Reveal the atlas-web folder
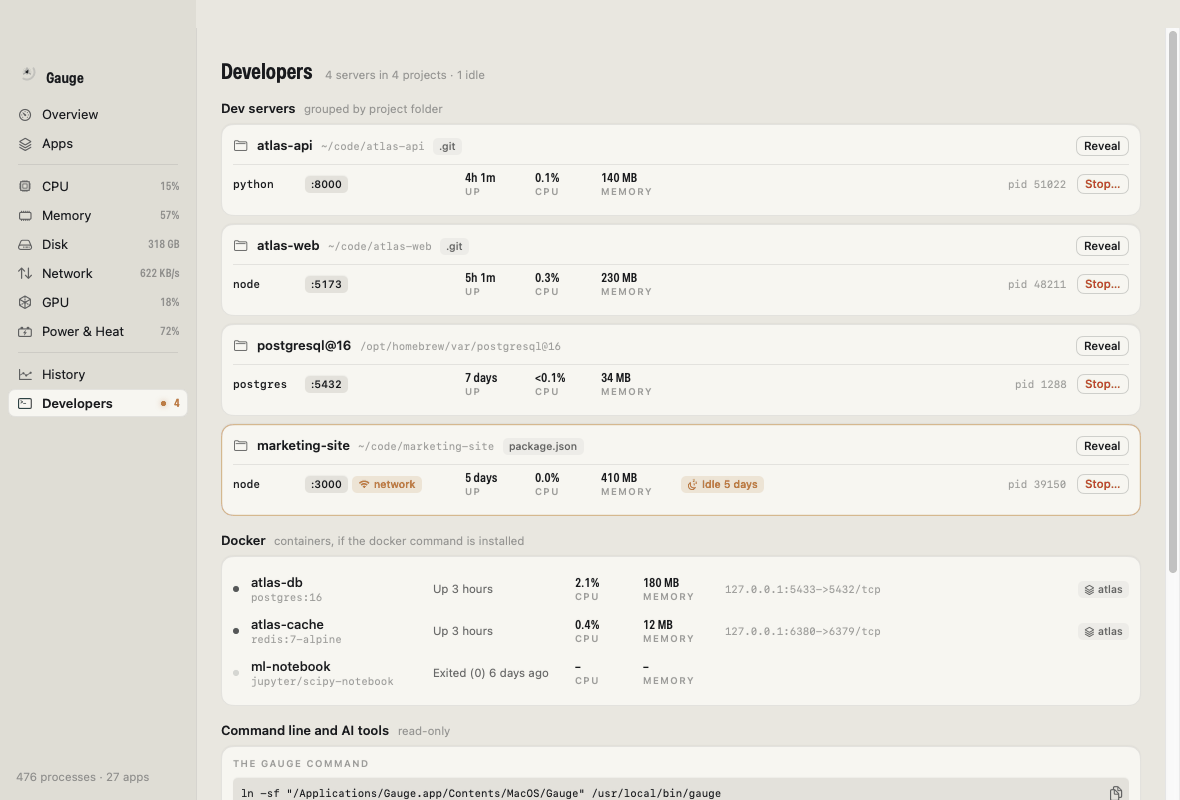1180x800 pixels. click(1102, 246)
